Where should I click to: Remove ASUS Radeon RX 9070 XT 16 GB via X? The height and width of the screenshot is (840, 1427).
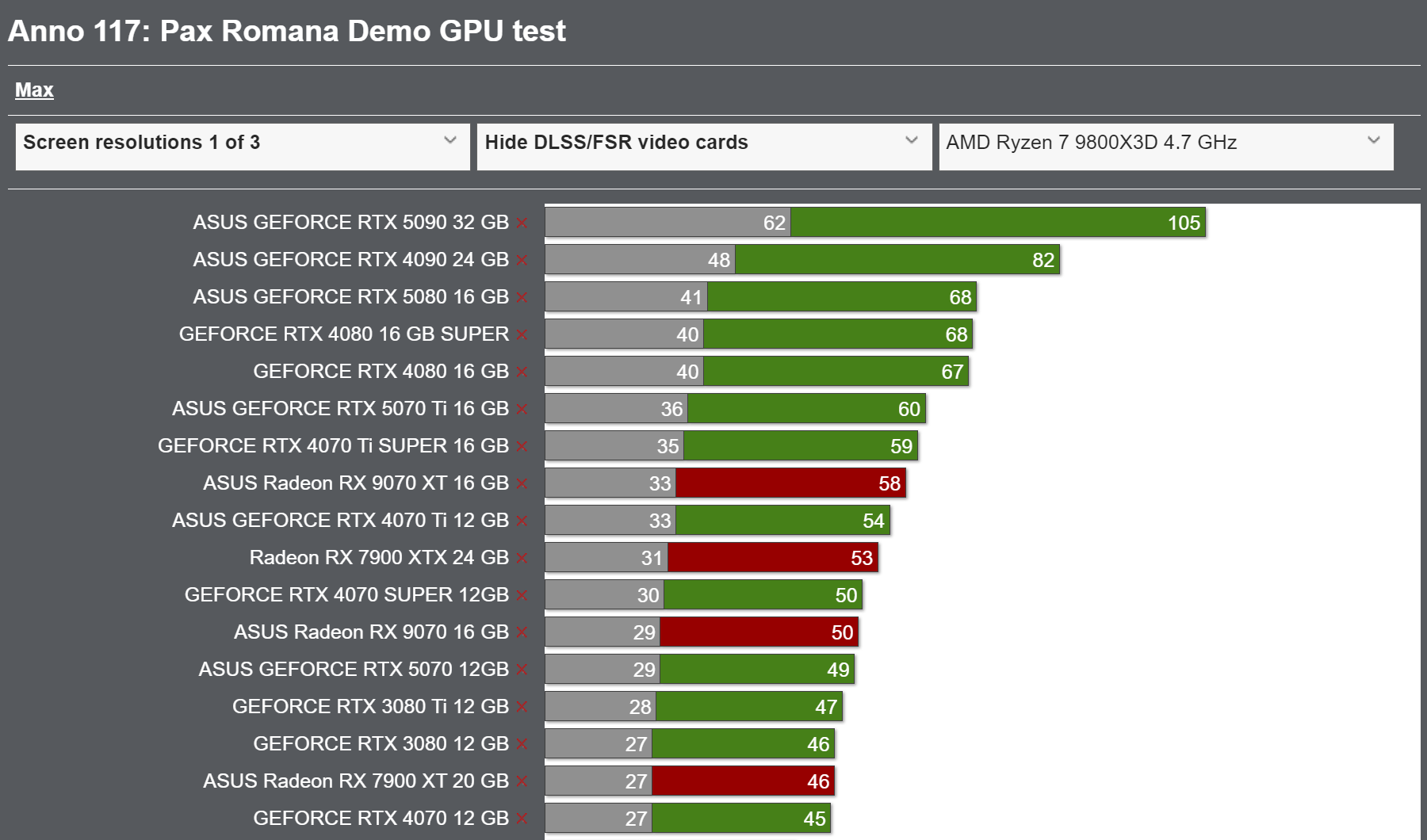[522, 484]
